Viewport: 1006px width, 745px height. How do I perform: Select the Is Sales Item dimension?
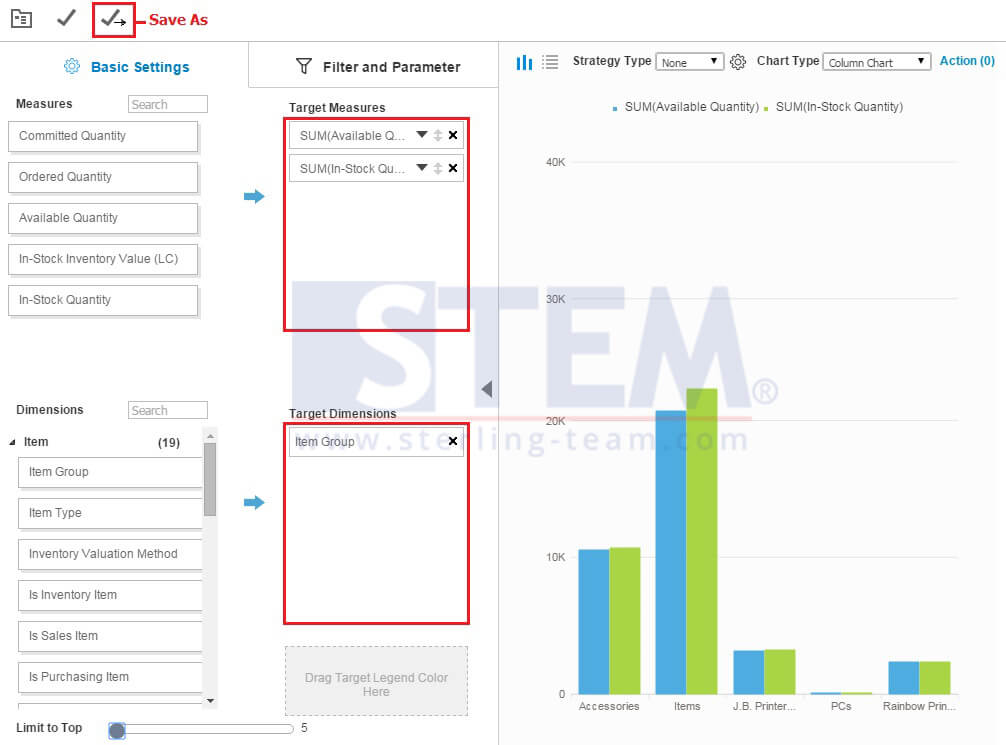(110, 637)
